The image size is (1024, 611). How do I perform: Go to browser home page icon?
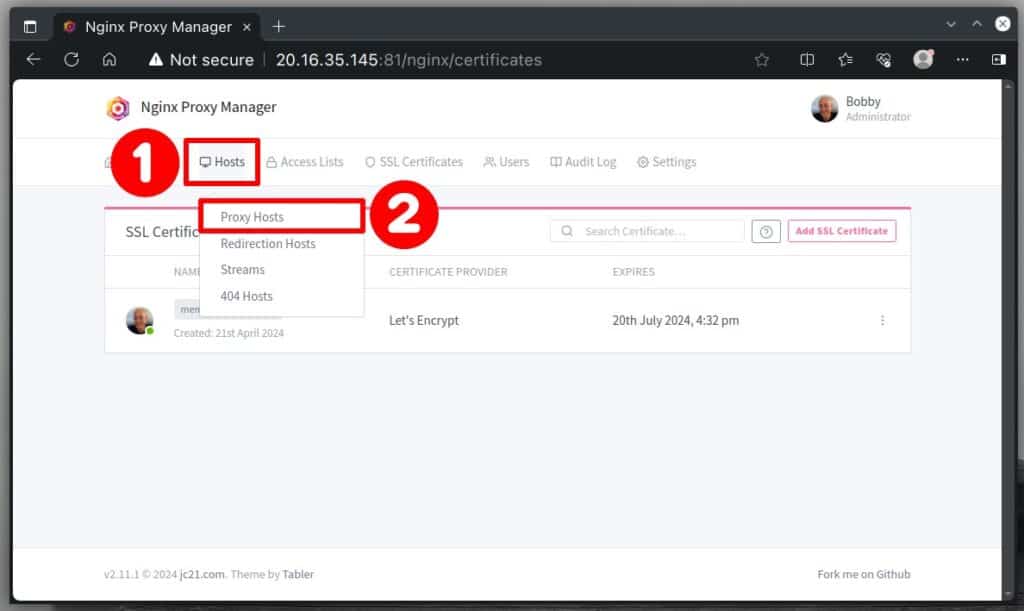(x=110, y=59)
